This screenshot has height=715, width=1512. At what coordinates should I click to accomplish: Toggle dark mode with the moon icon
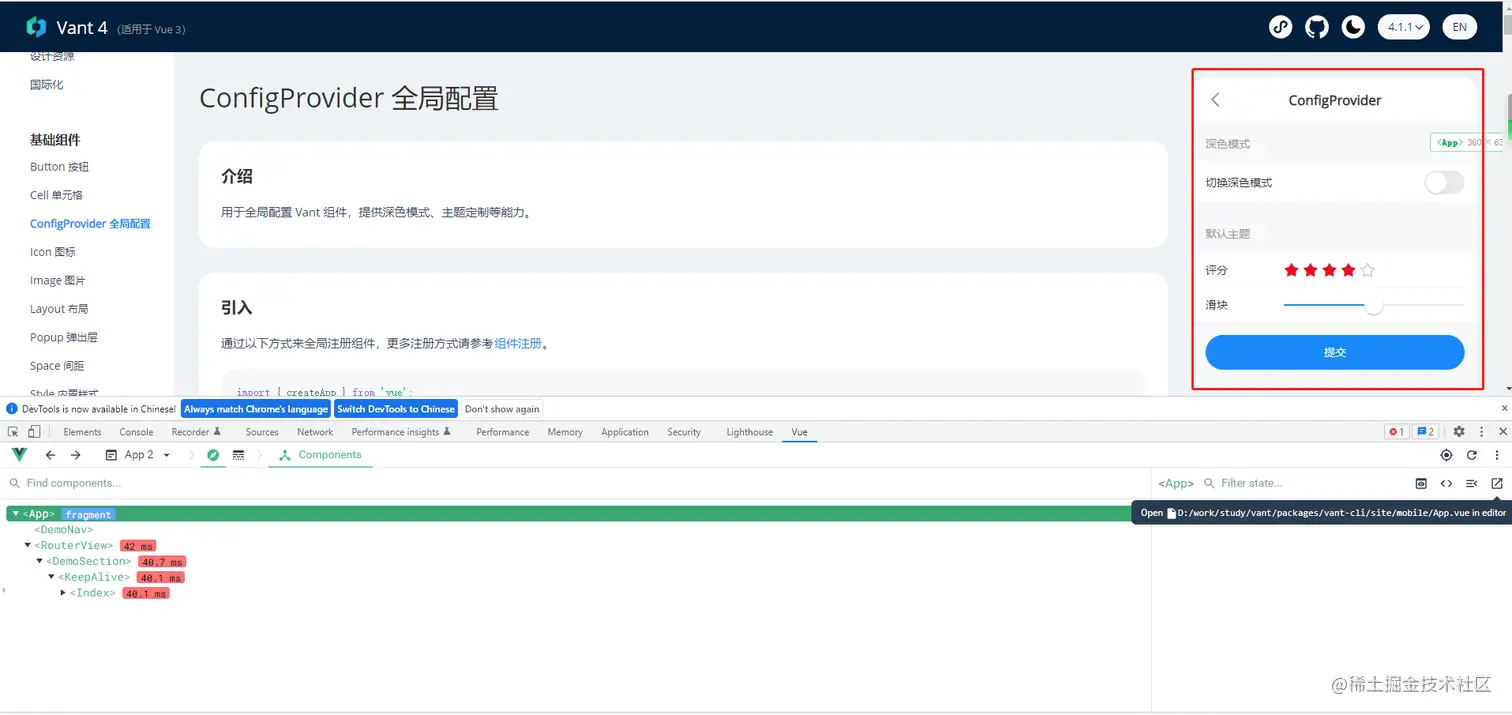tap(1353, 27)
